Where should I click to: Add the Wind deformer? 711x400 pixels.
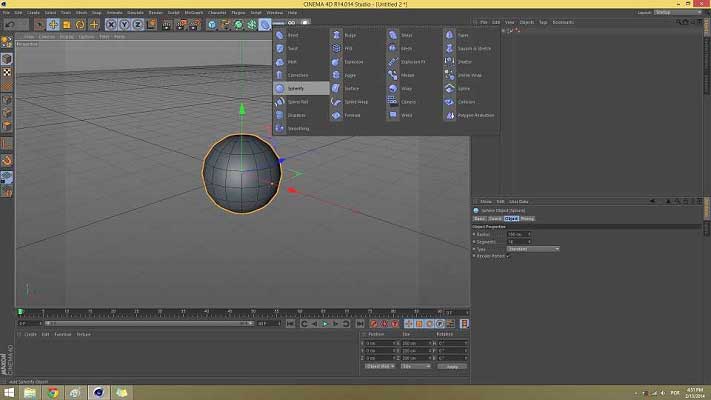click(406, 115)
